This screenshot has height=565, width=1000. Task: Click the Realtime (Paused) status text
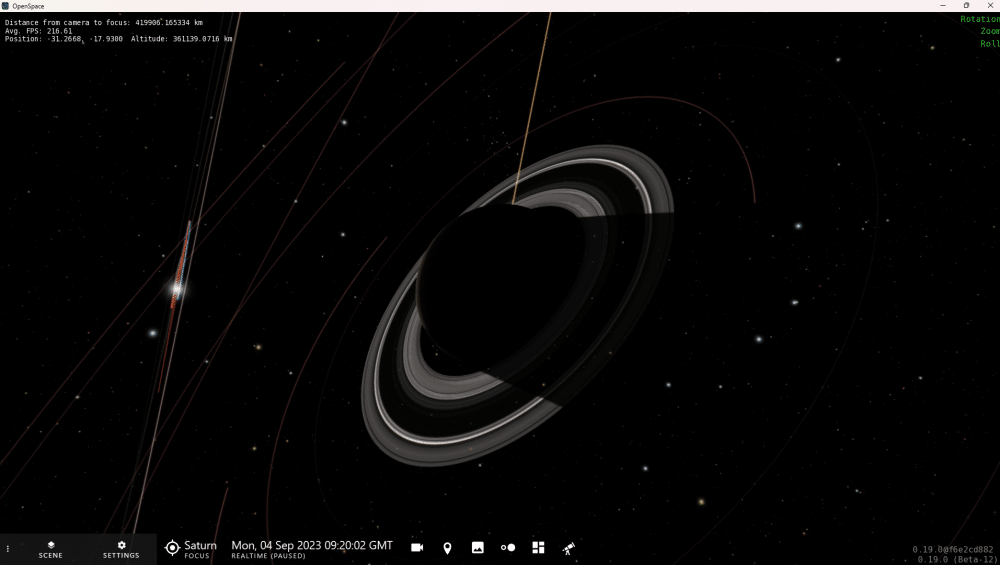[x=268, y=556]
